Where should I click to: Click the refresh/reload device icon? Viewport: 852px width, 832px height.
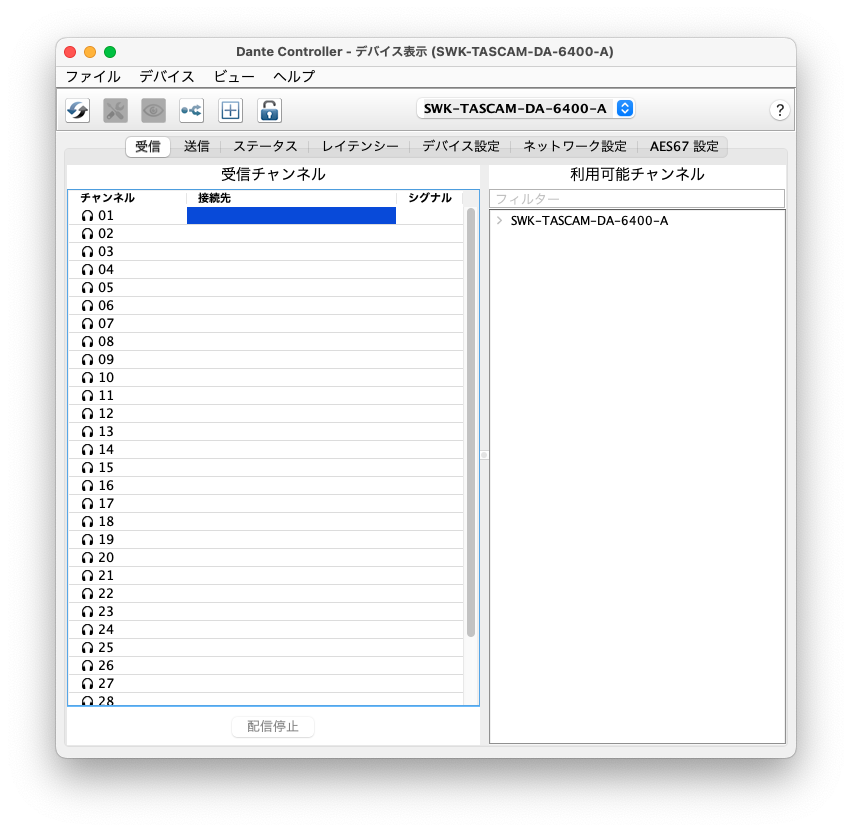click(x=78, y=110)
